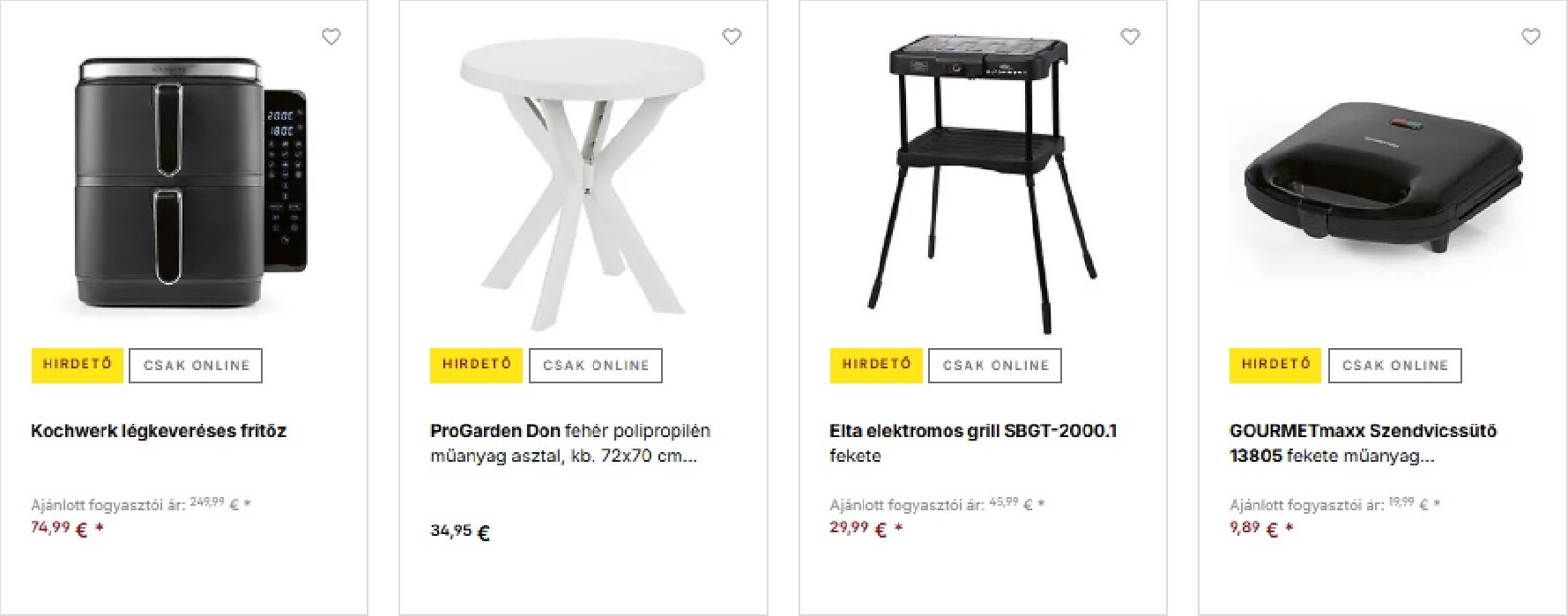The width and height of the screenshot is (1568, 616).
Task: Click heart icon on Elta grill card
Action: coord(1130,37)
